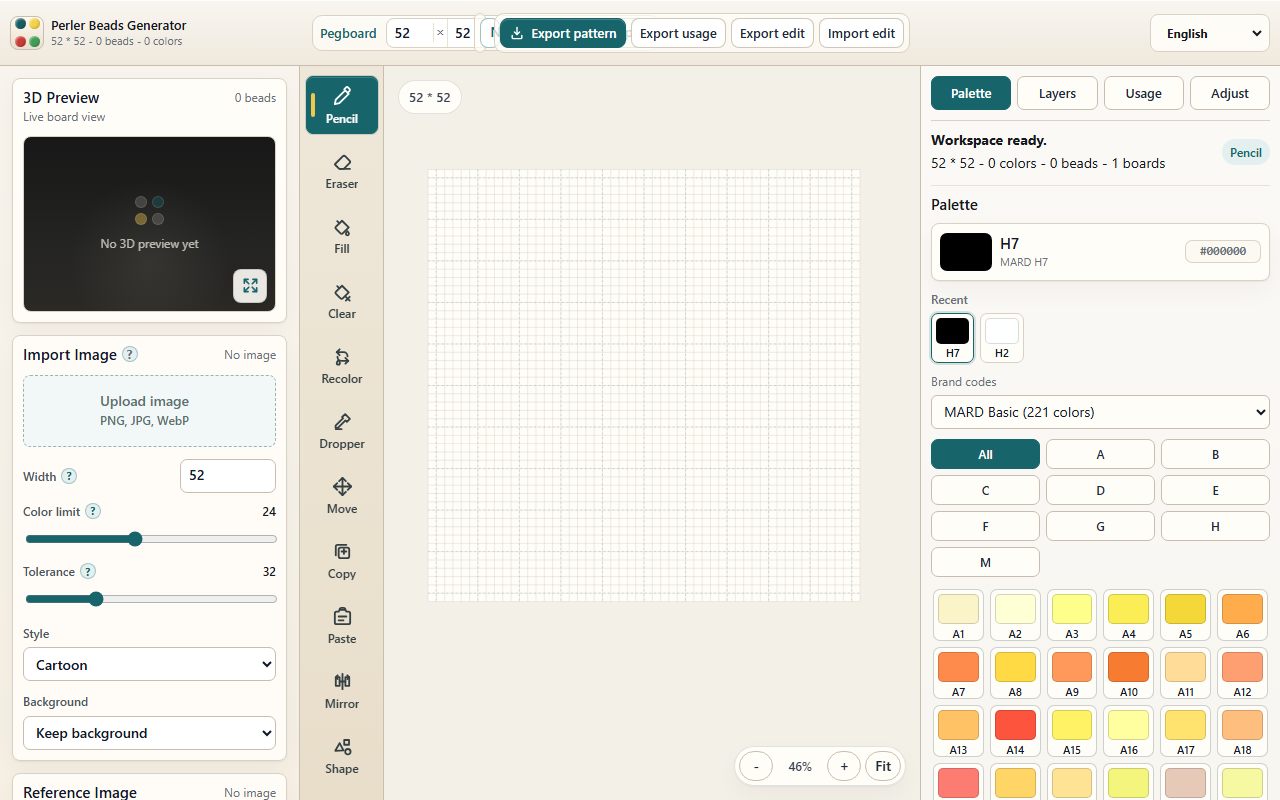Pick the A14 red color swatch
The height and width of the screenshot is (800, 1280).
pyautogui.click(x=1015, y=731)
